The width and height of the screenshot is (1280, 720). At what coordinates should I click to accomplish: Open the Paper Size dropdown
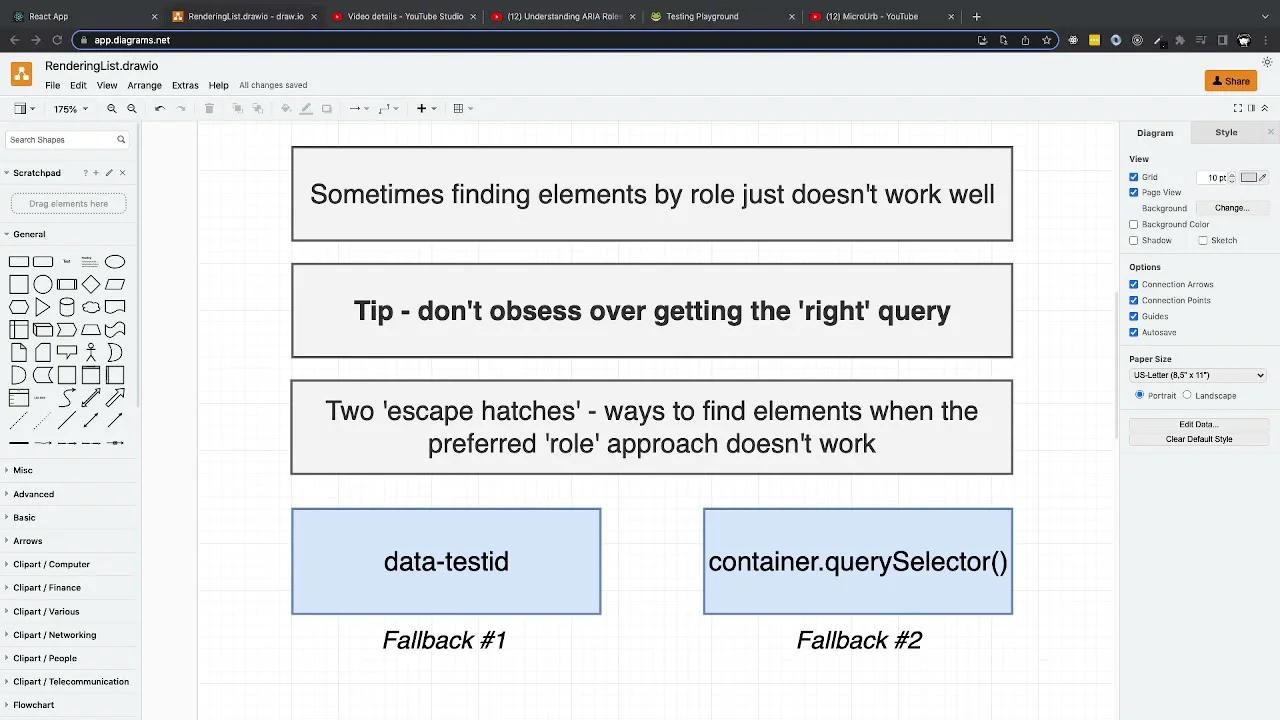click(1197, 375)
